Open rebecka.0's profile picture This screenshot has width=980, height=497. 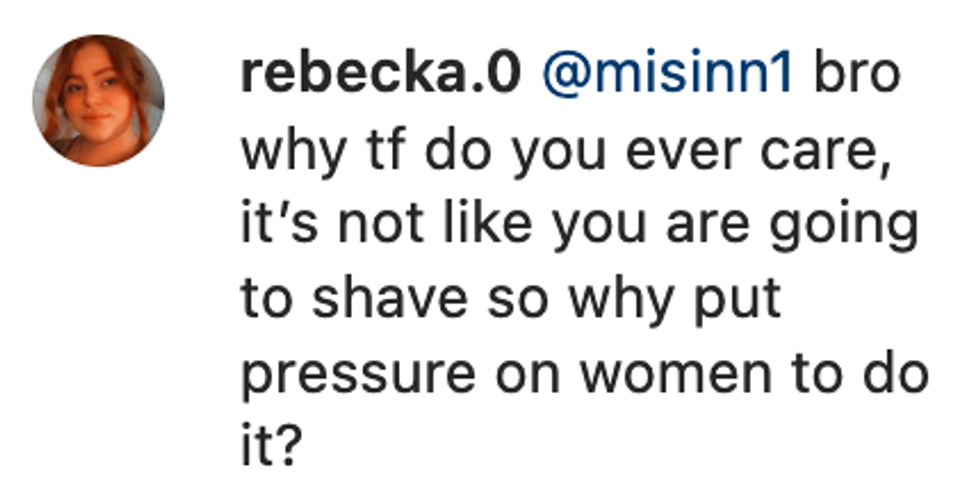pos(98,100)
